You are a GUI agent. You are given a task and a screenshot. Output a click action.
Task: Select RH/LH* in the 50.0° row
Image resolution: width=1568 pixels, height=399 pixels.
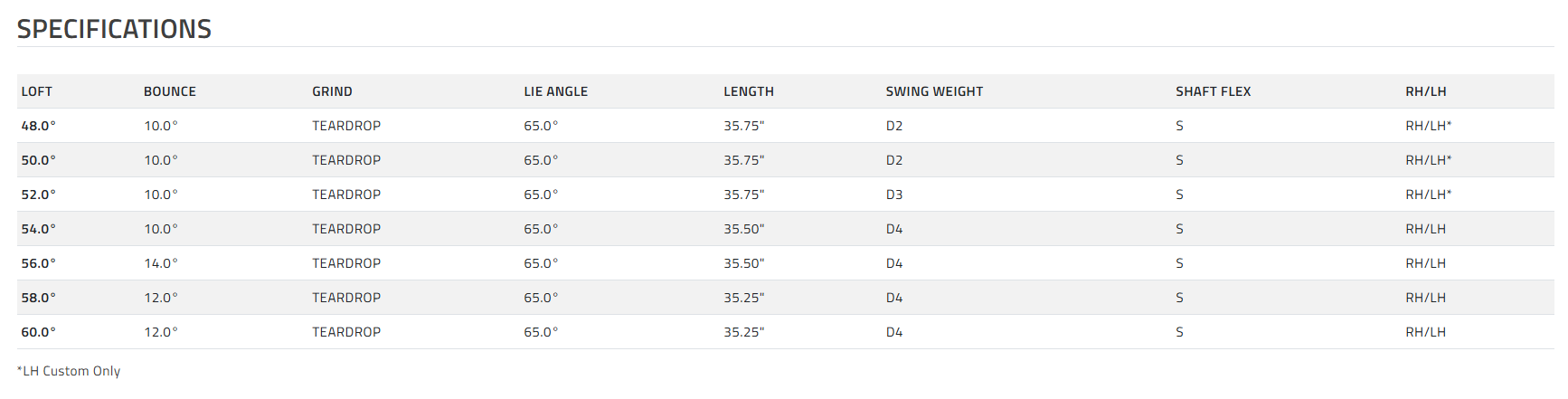(1428, 160)
